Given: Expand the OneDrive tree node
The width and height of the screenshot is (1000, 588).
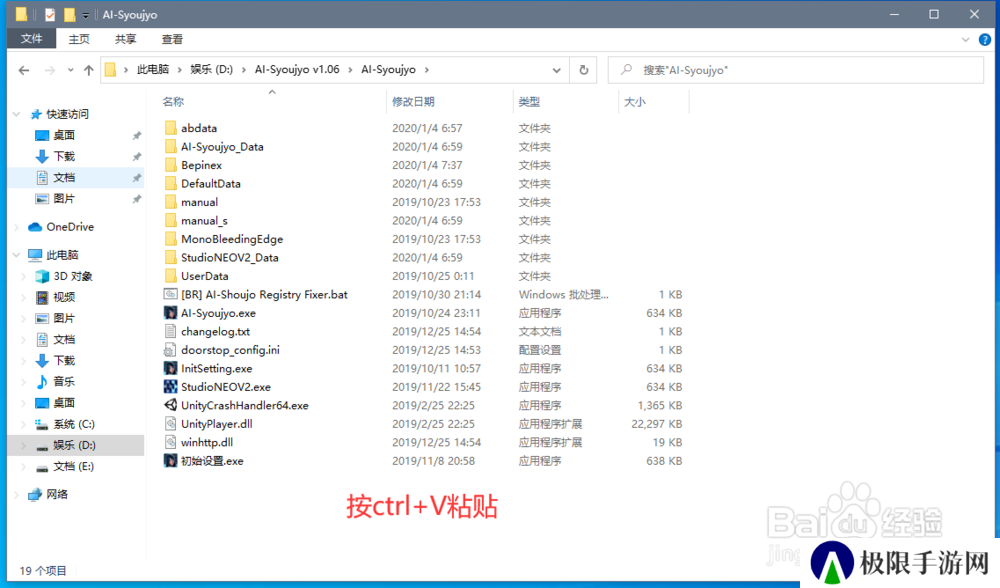Looking at the screenshot, I should tap(17, 227).
